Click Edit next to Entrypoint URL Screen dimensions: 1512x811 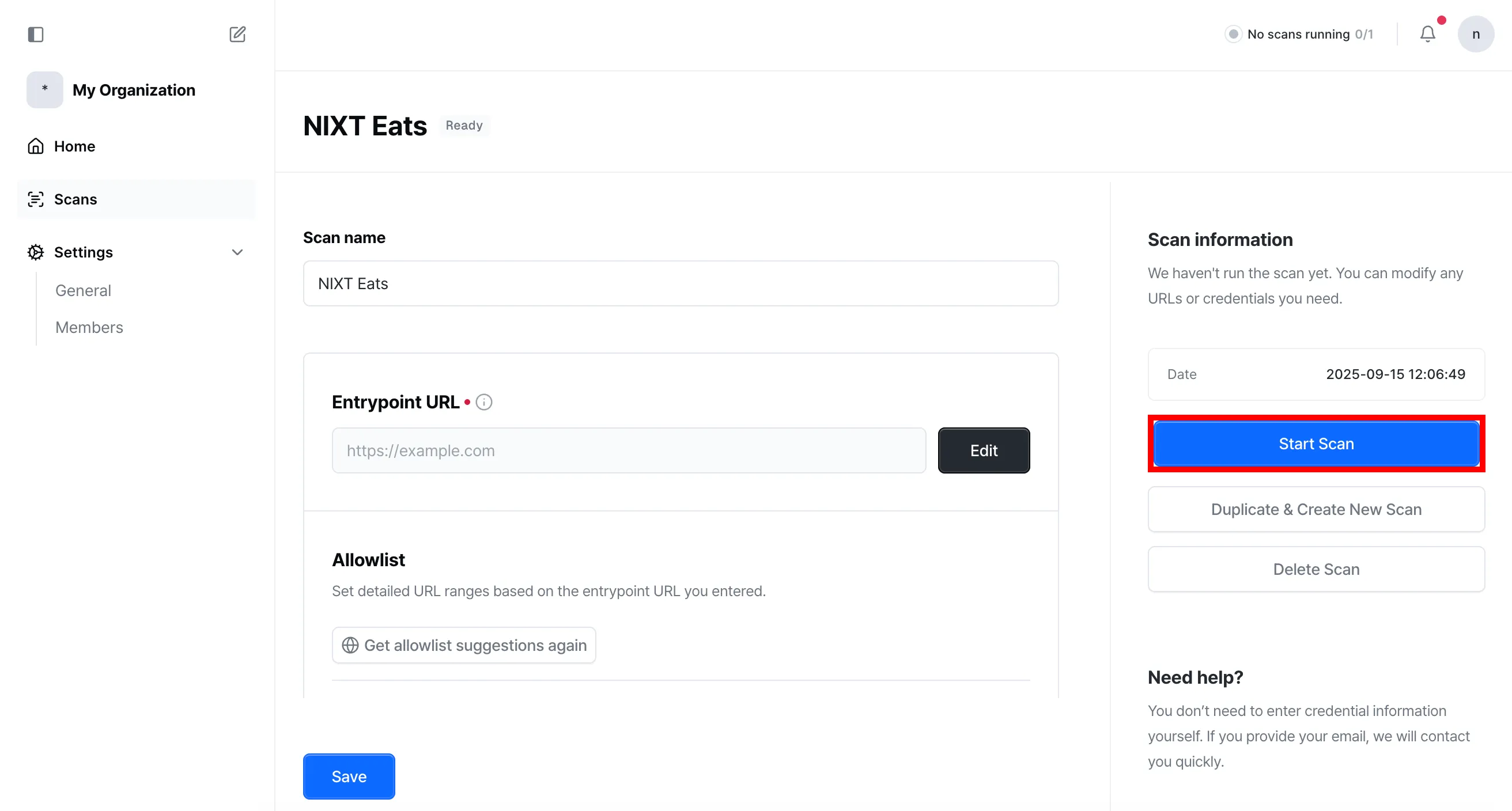(983, 450)
